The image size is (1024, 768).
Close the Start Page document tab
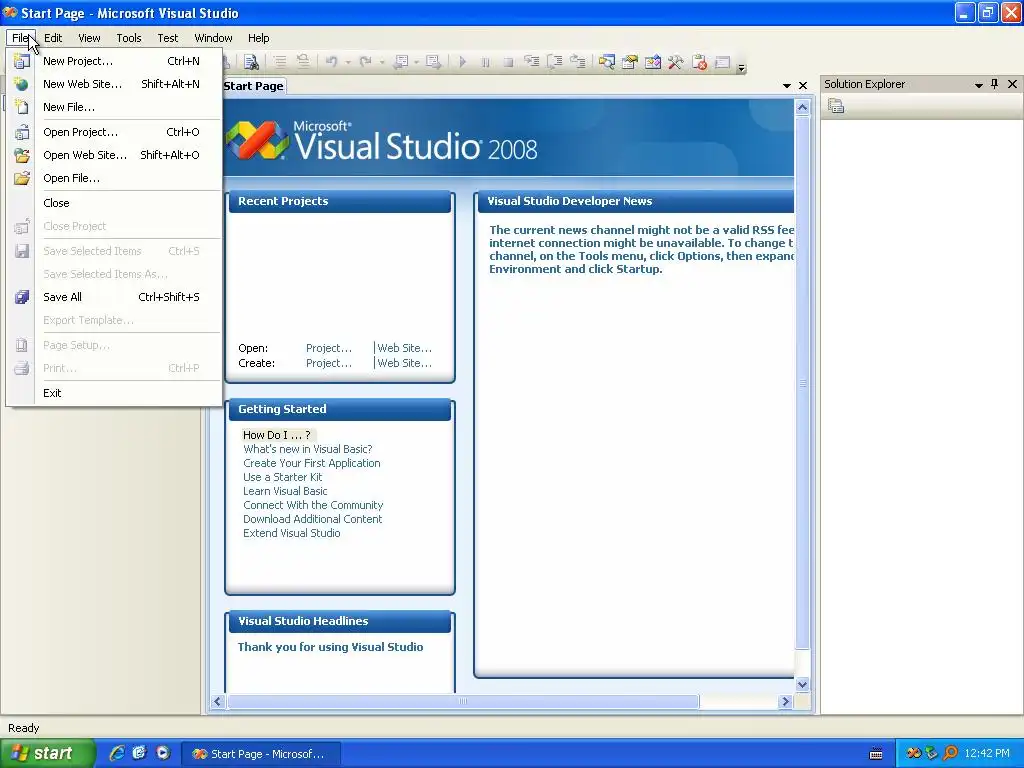point(803,86)
